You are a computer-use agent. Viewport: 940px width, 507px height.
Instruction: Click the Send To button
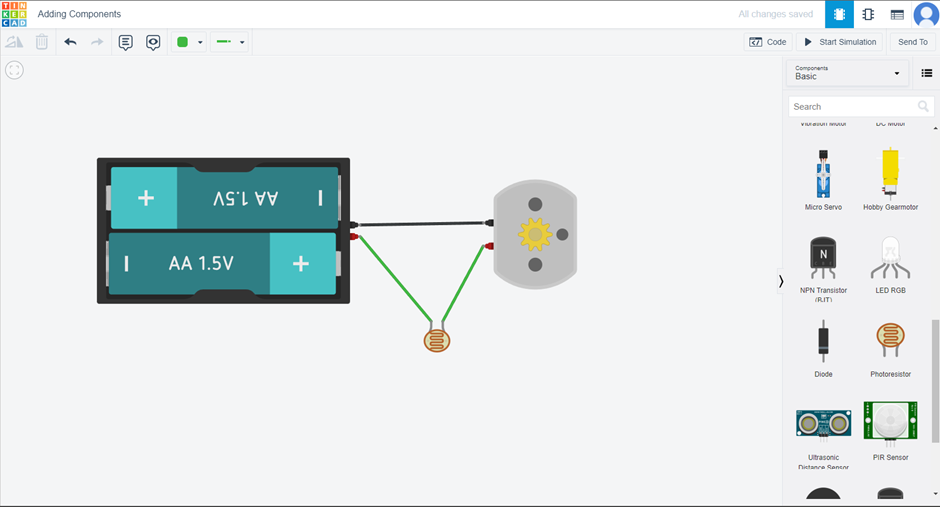click(912, 42)
